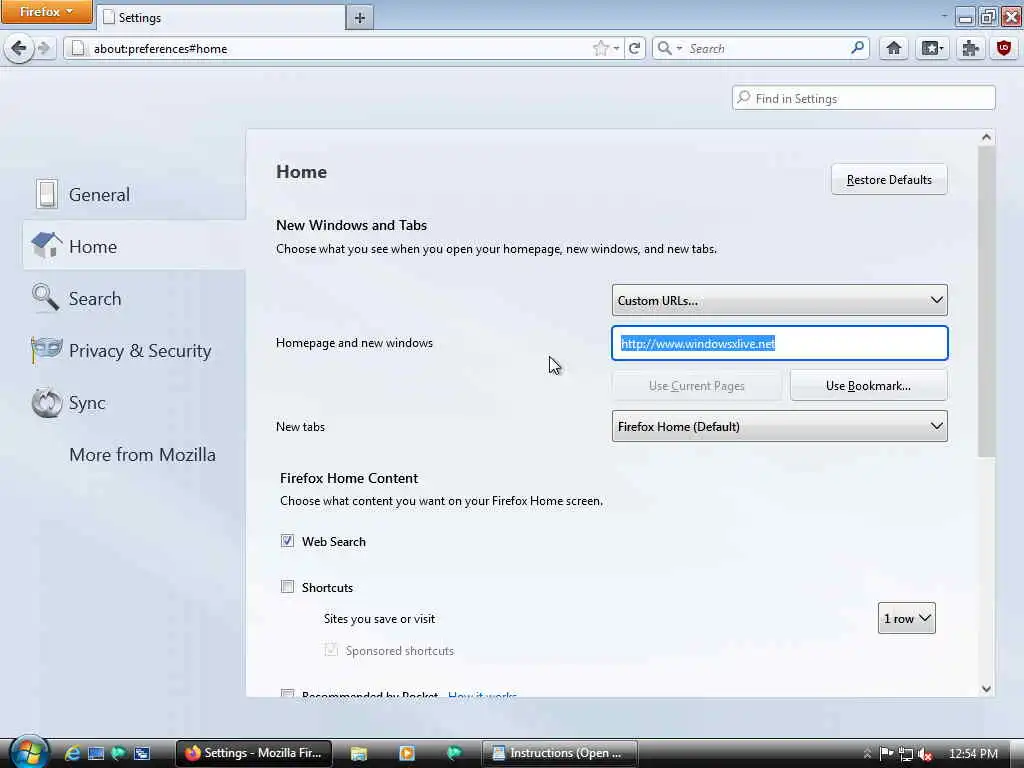Click the muted volume tray icon

(x=924, y=754)
